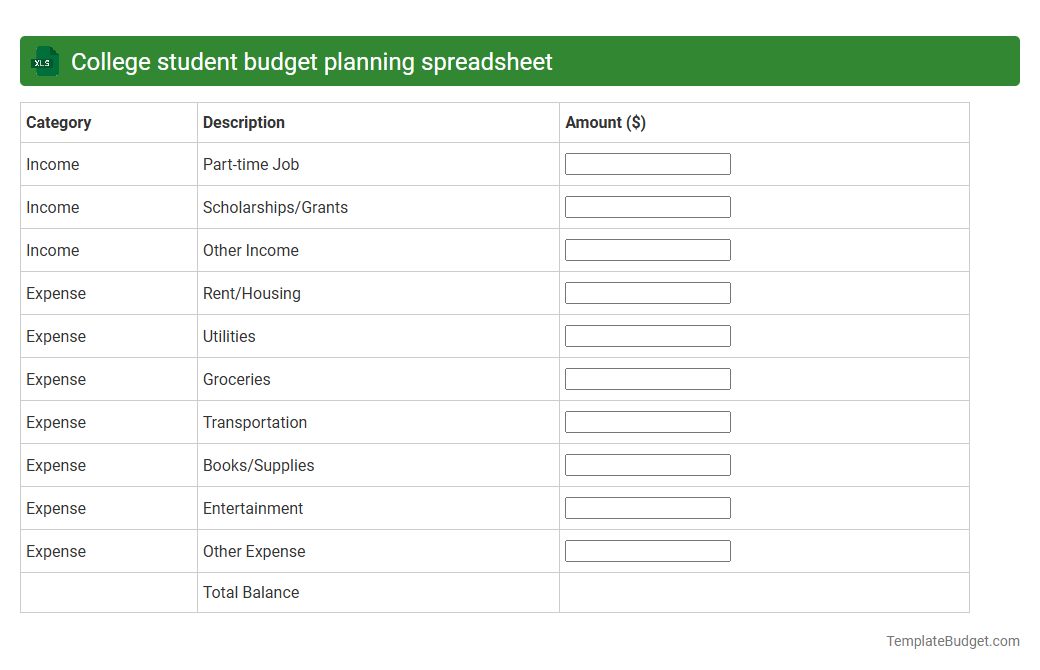Screen dimensions: 1040x670
Task: Select the Description column header
Action: (243, 122)
